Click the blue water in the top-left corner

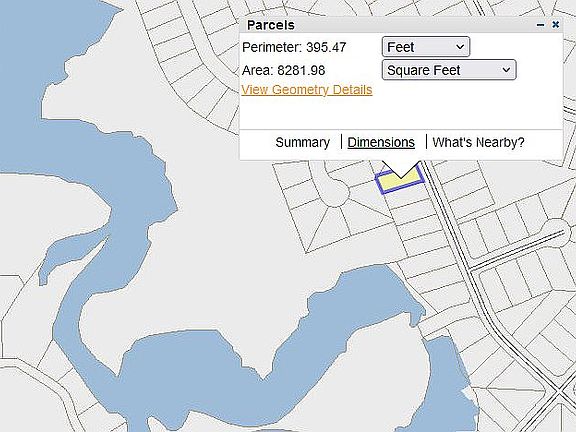pyautogui.click(x=44, y=37)
